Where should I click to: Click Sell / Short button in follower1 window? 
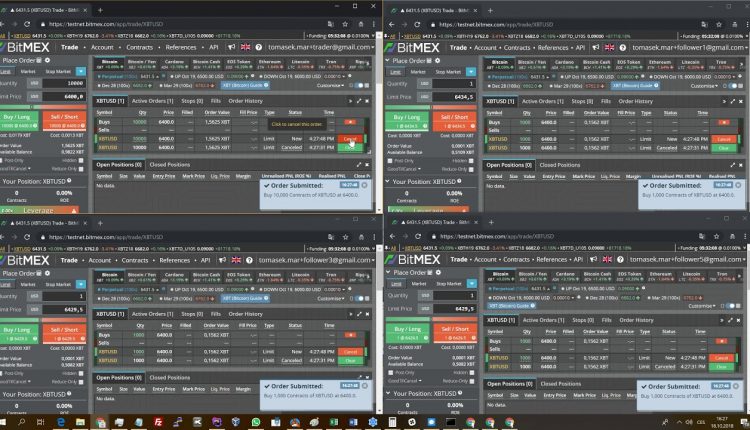tap(454, 121)
